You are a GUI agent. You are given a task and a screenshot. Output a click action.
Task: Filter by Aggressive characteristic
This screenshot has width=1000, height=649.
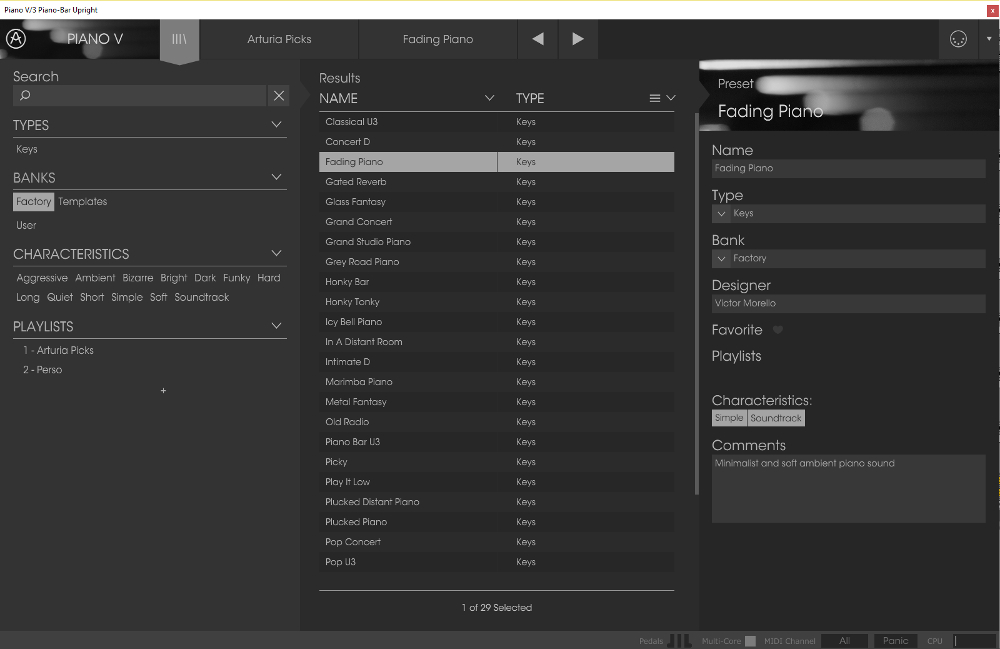click(x=42, y=278)
